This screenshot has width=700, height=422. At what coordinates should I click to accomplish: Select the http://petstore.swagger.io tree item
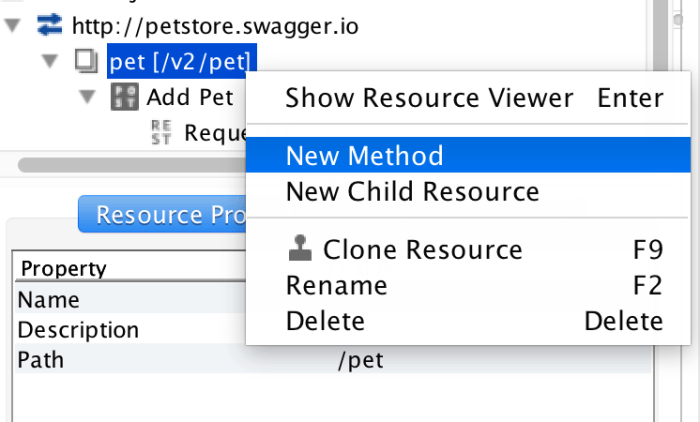click(x=215, y=26)
